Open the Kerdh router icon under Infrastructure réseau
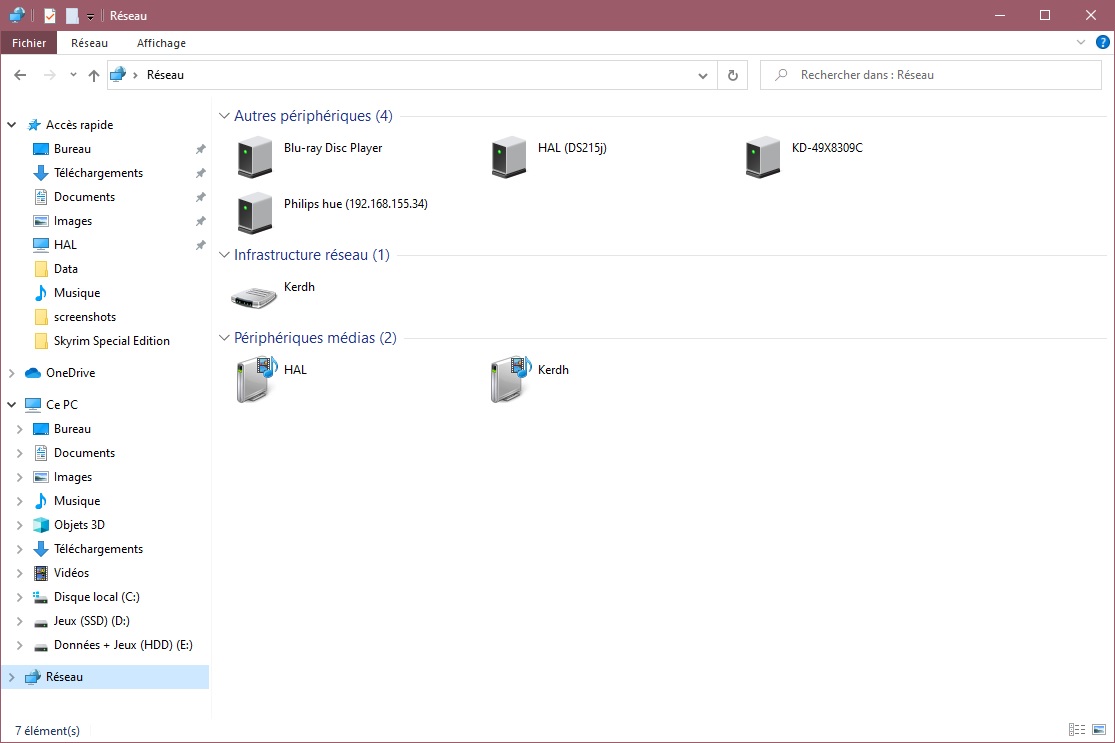The height and width of the screenshot is (743, 1115). 254,296
